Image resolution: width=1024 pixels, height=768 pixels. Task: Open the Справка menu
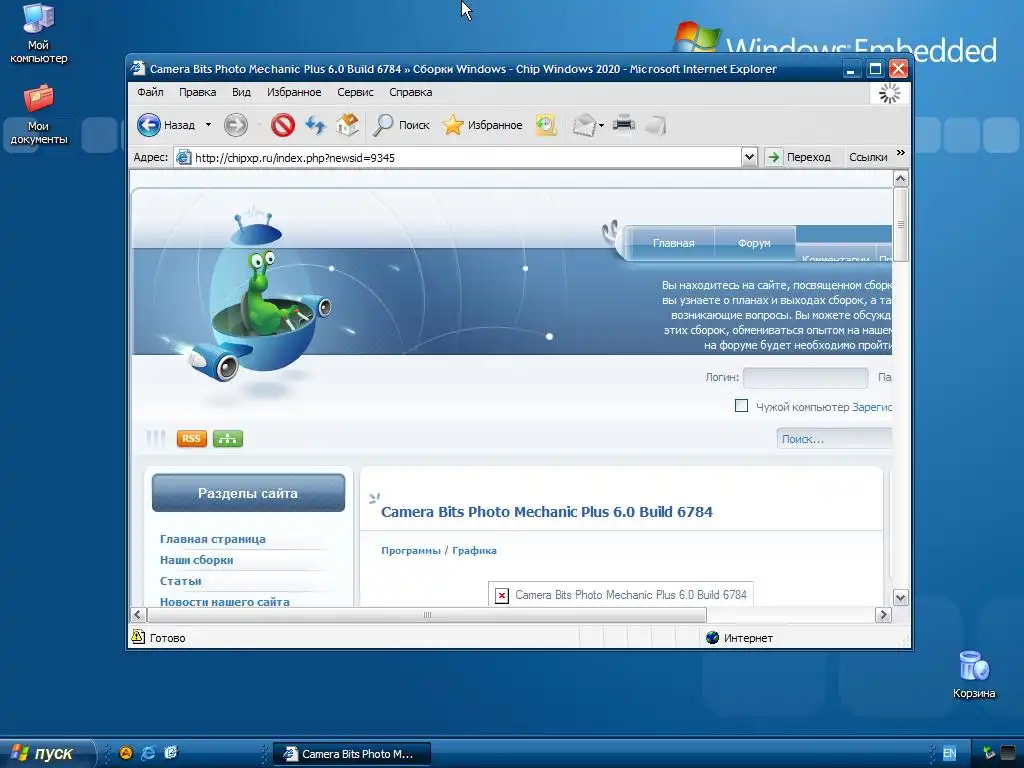click(410, 92)
